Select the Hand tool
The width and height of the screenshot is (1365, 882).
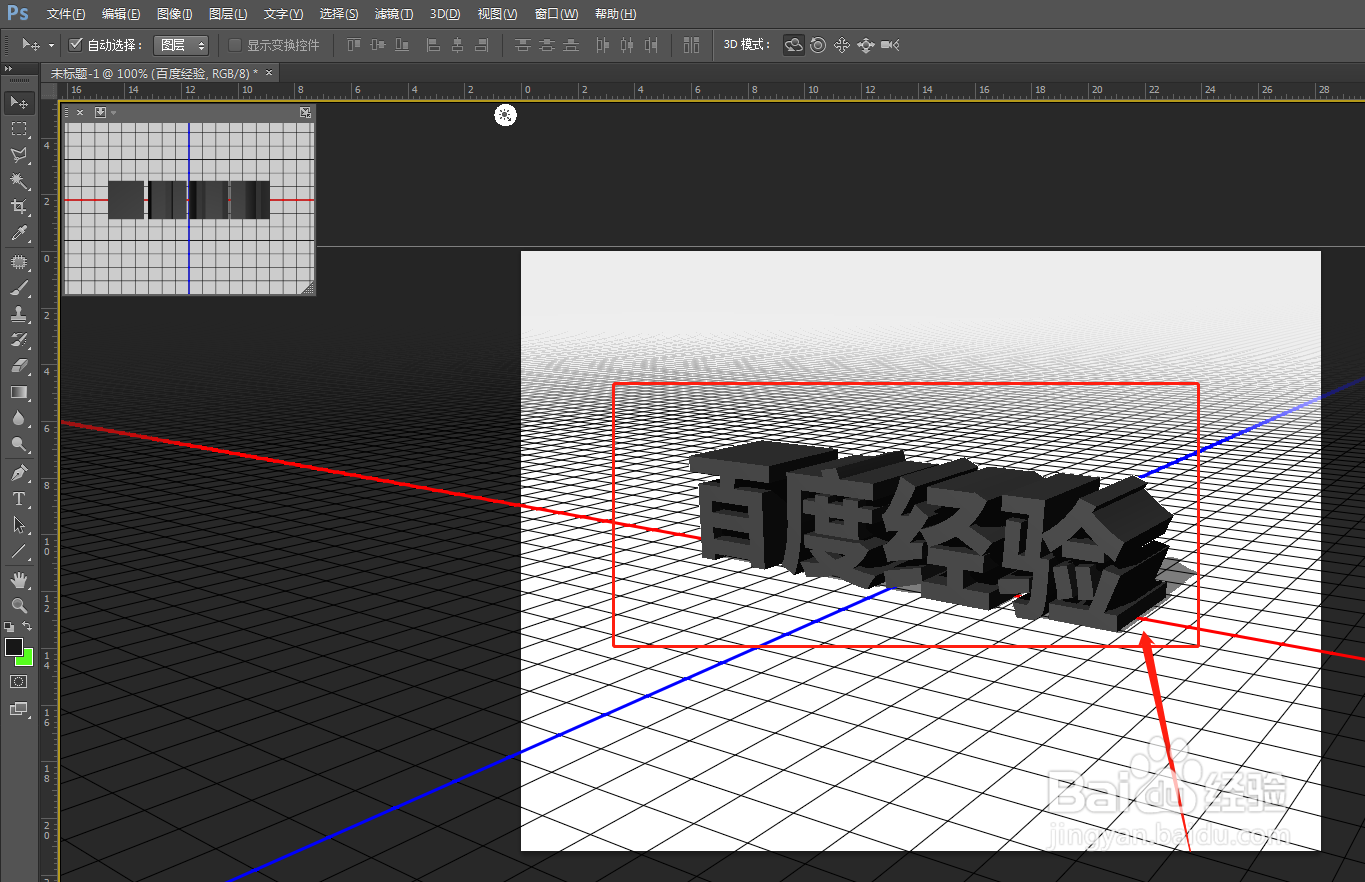19,580
